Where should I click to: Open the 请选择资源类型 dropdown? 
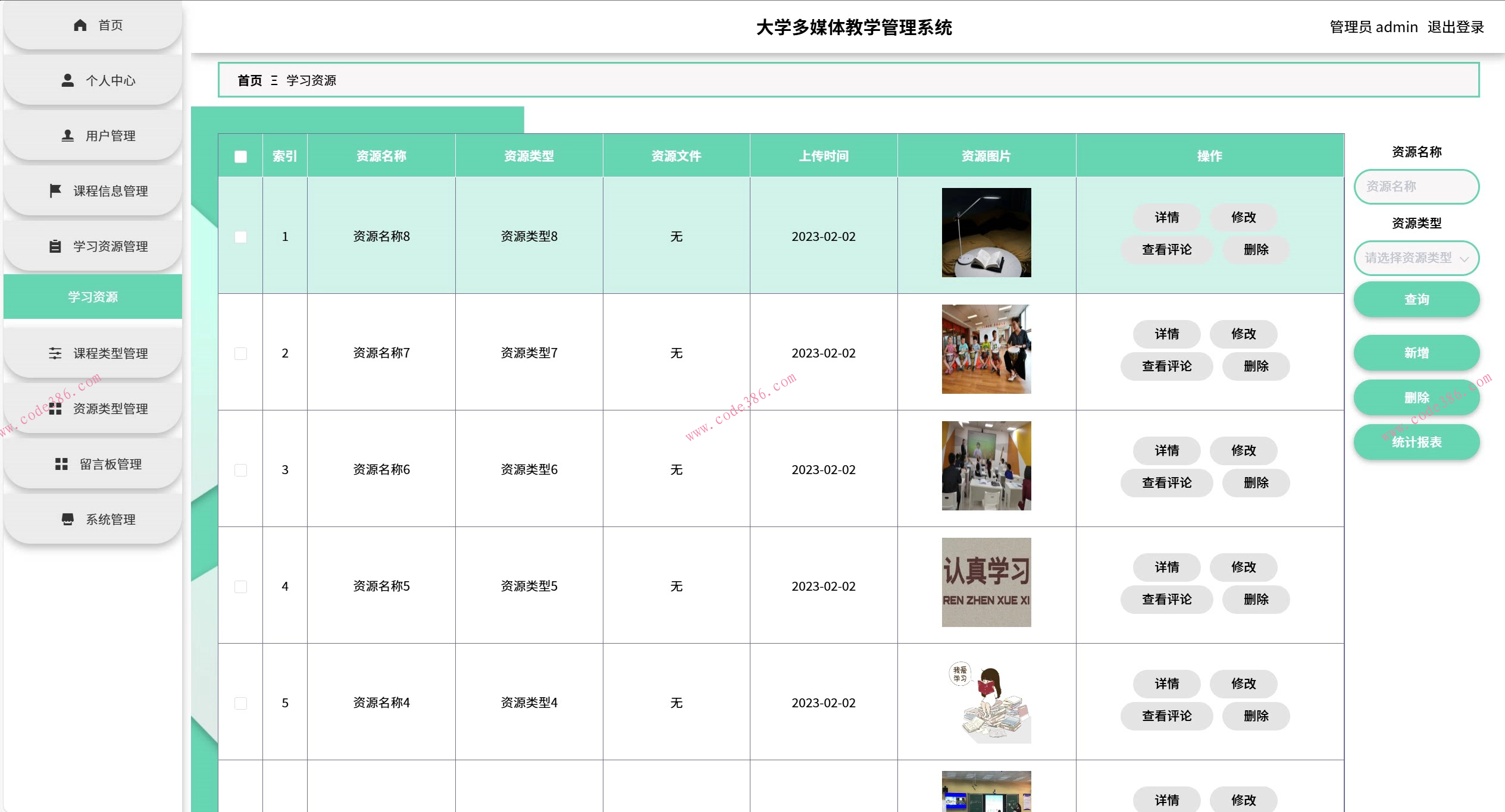tap(1416, 258)
